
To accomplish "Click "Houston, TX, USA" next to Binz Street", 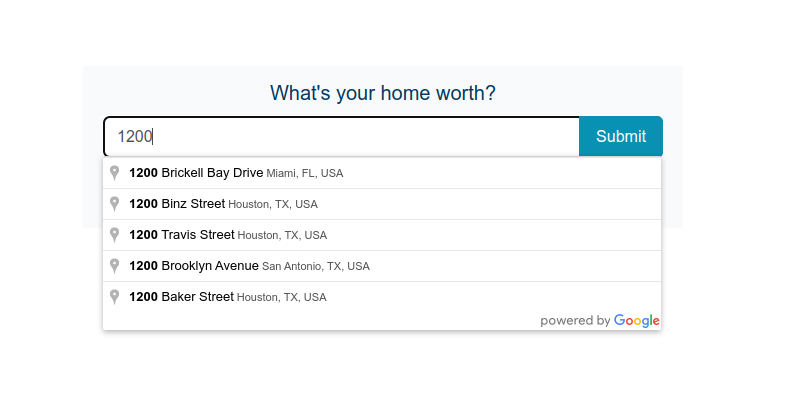I will 273,205.
